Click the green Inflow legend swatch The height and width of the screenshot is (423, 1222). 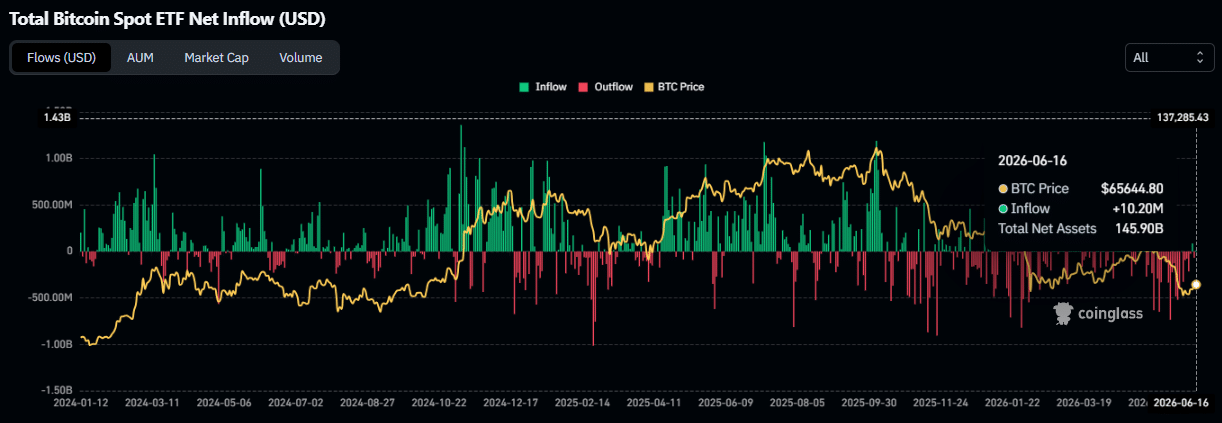(525, 87)
